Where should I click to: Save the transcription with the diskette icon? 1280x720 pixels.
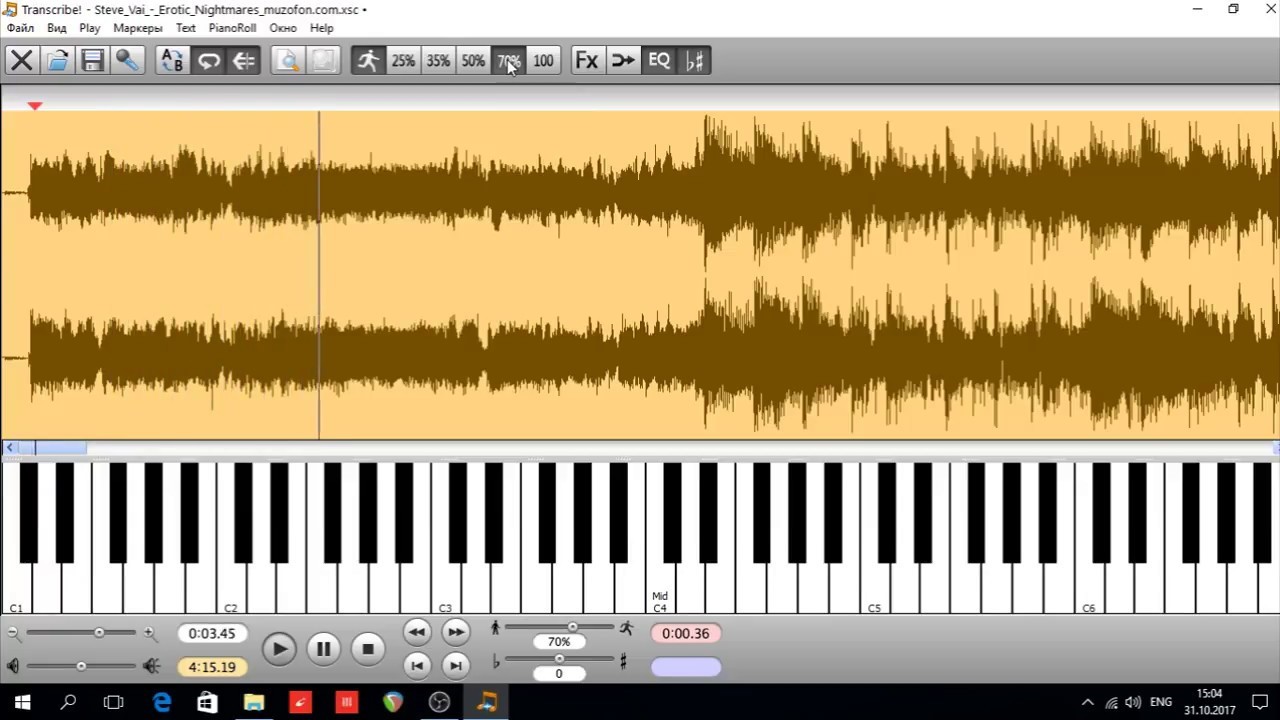coord(91,60)
